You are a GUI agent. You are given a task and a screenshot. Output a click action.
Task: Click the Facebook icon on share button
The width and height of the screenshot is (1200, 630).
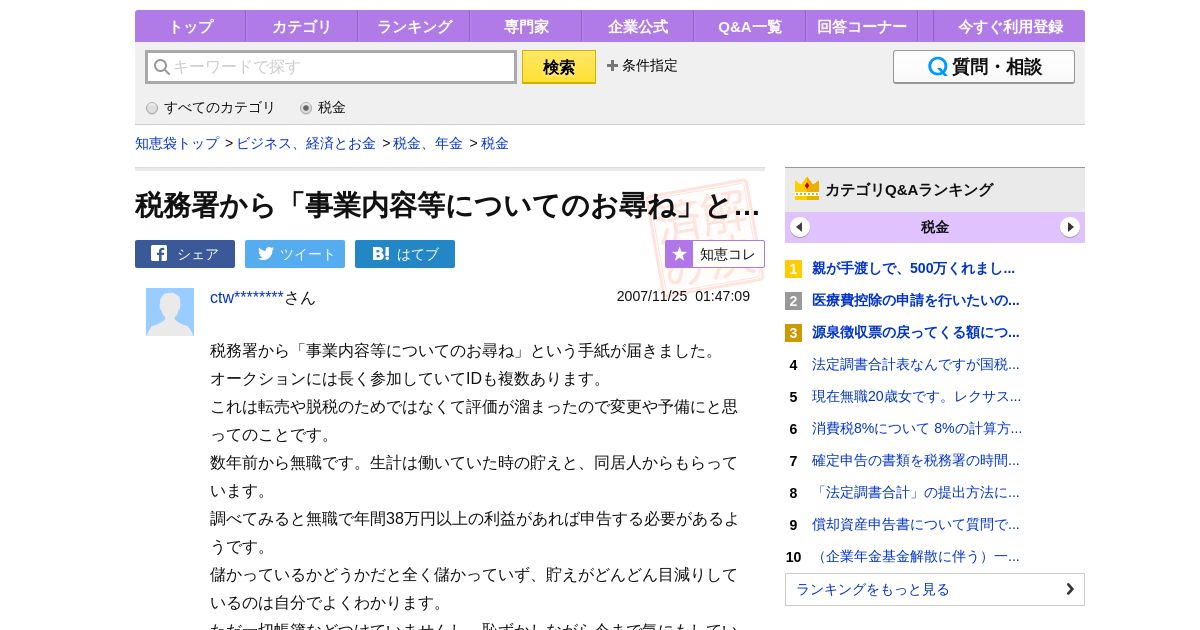[x=159, y=253]
